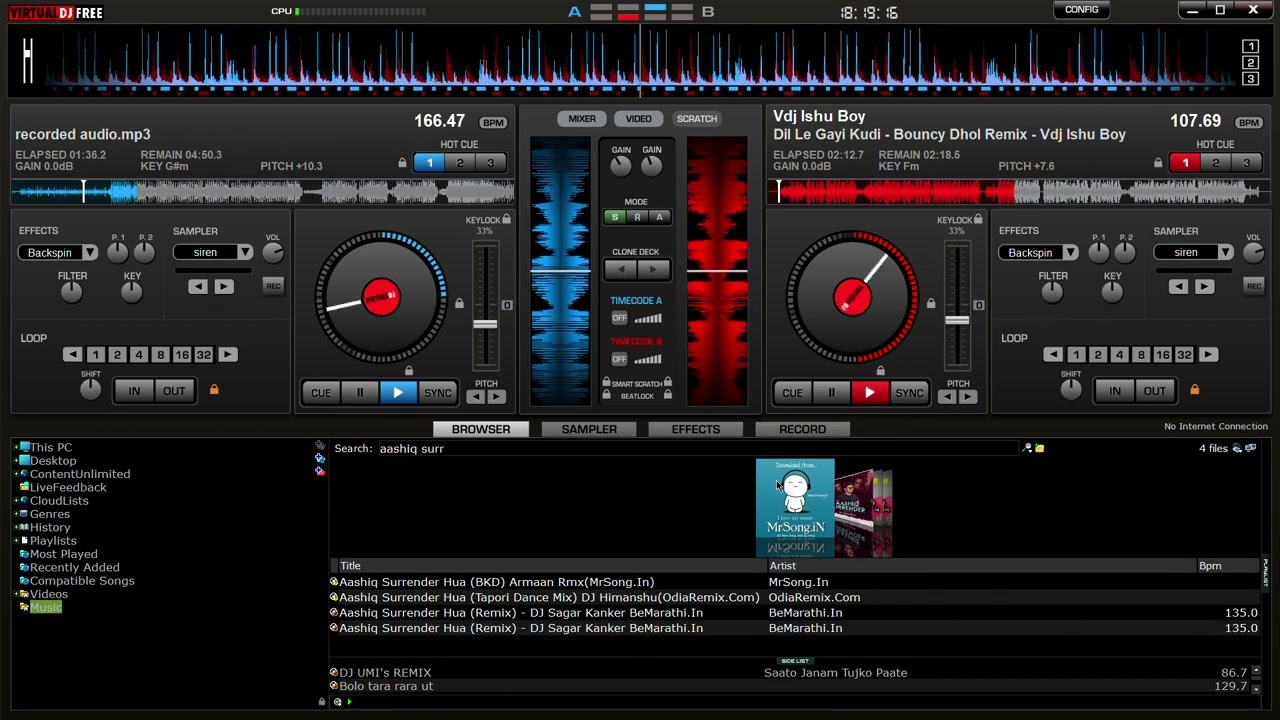
Task: Click the search field containing aashiq surr
Action: [697, 449]
